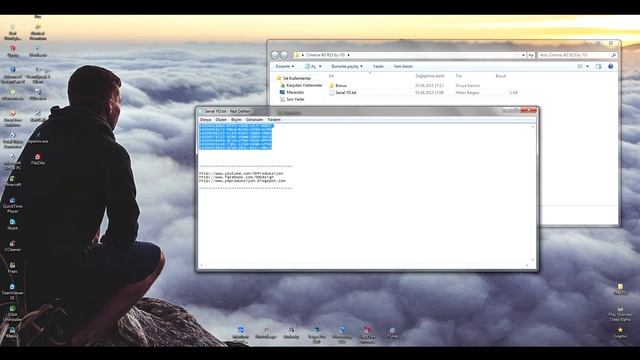The width and height of the screenshot is (640, 360).
Task: Open Düzen menu in Notepad
Action: [x=221, y=120]
